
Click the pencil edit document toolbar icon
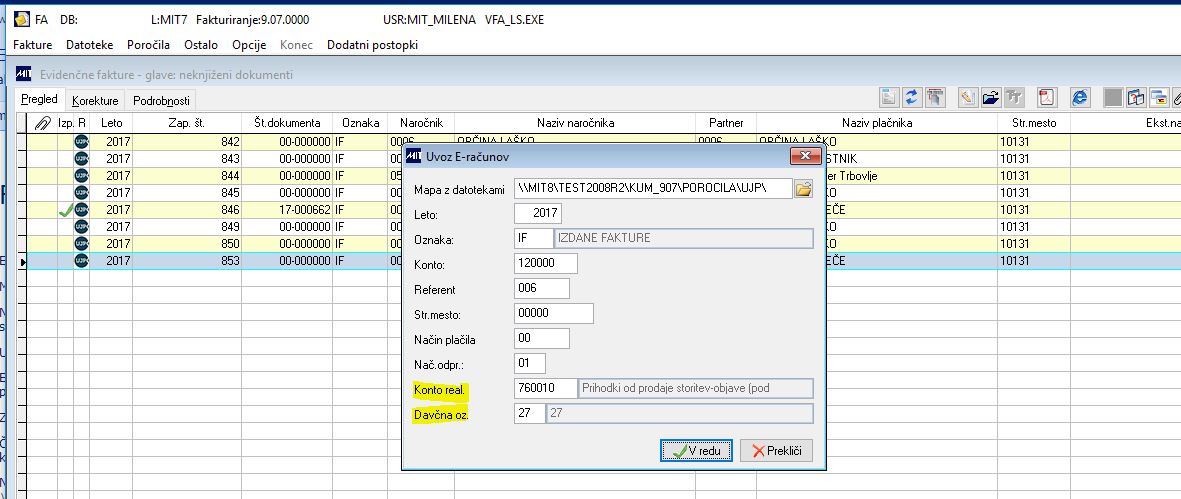968,97
